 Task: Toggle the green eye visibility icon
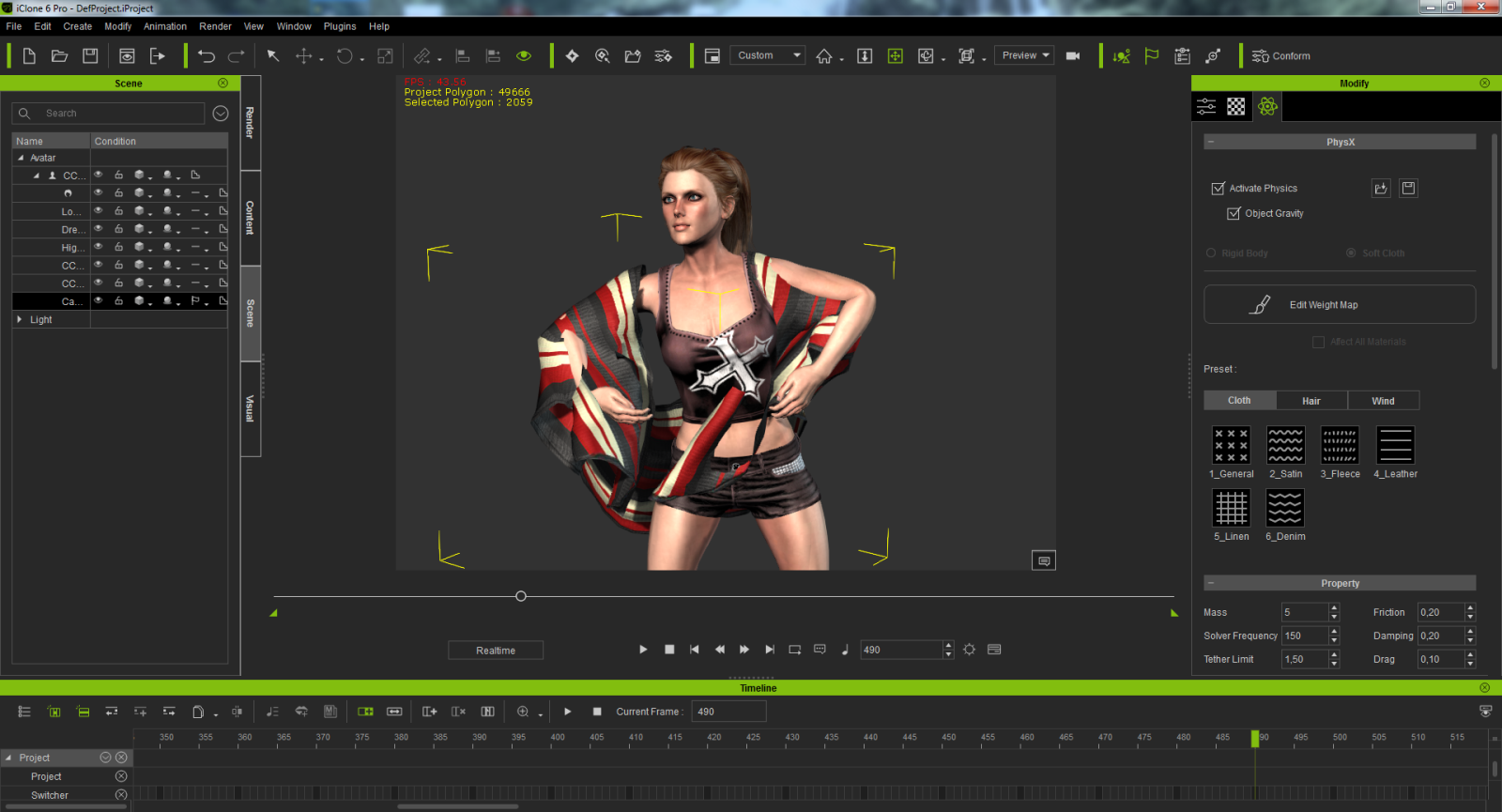point(524,56)
